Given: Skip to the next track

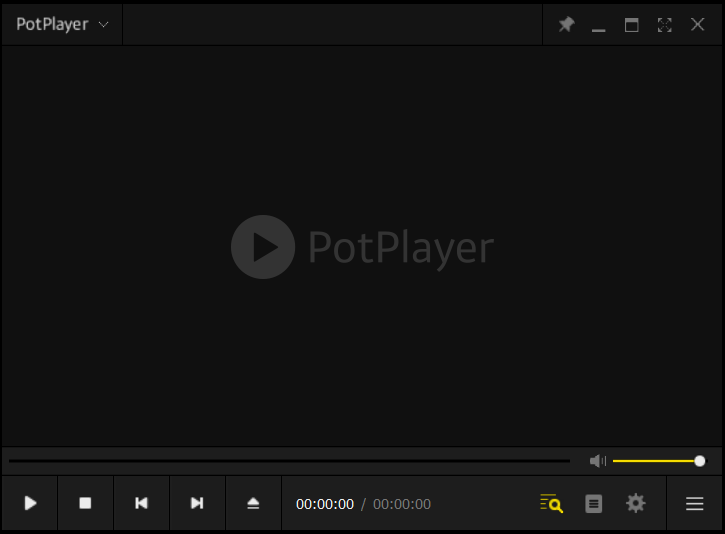Looking at the screenshot, I should 197,503.
